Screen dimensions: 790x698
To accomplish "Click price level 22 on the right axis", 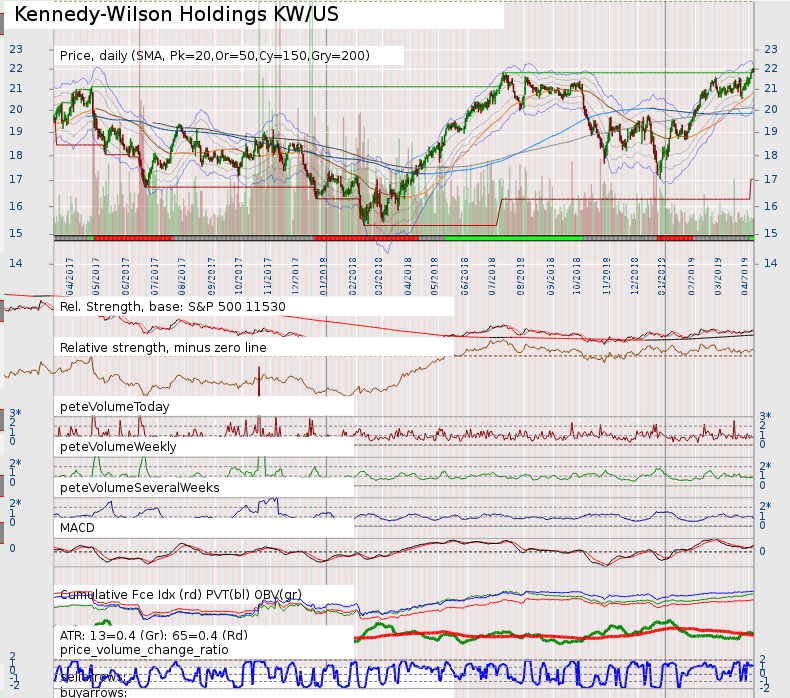I will click(x=771, y=69).
